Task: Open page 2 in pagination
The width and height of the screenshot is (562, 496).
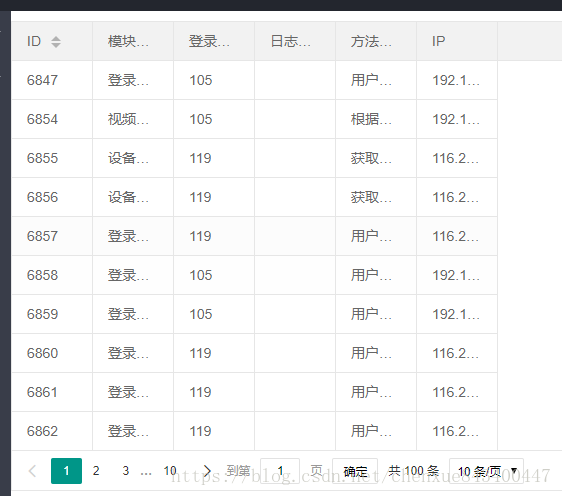Action: (x=96, y=471)
